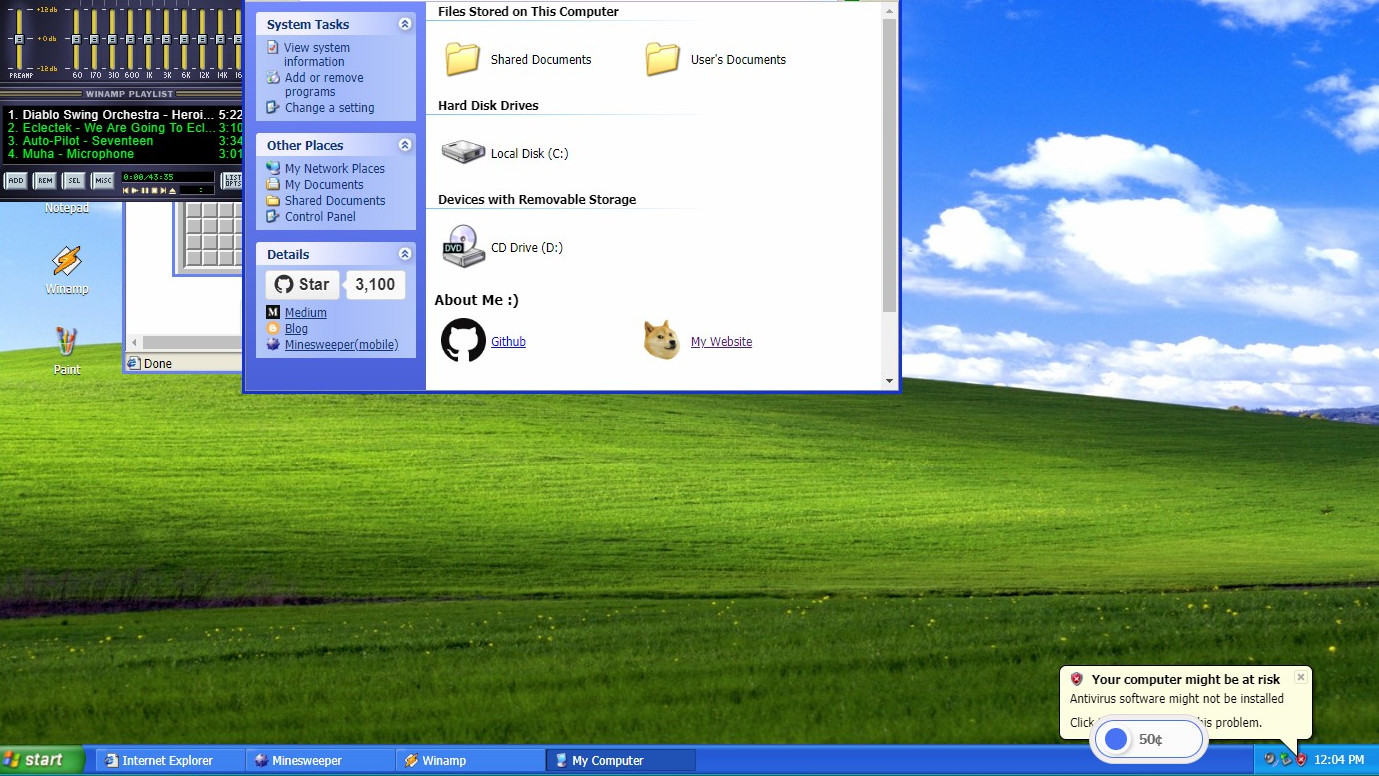Click the scroll down arrow in My Computer
Image resolution: width=1379 pixels, height=776 pixels.
point(890,381)
